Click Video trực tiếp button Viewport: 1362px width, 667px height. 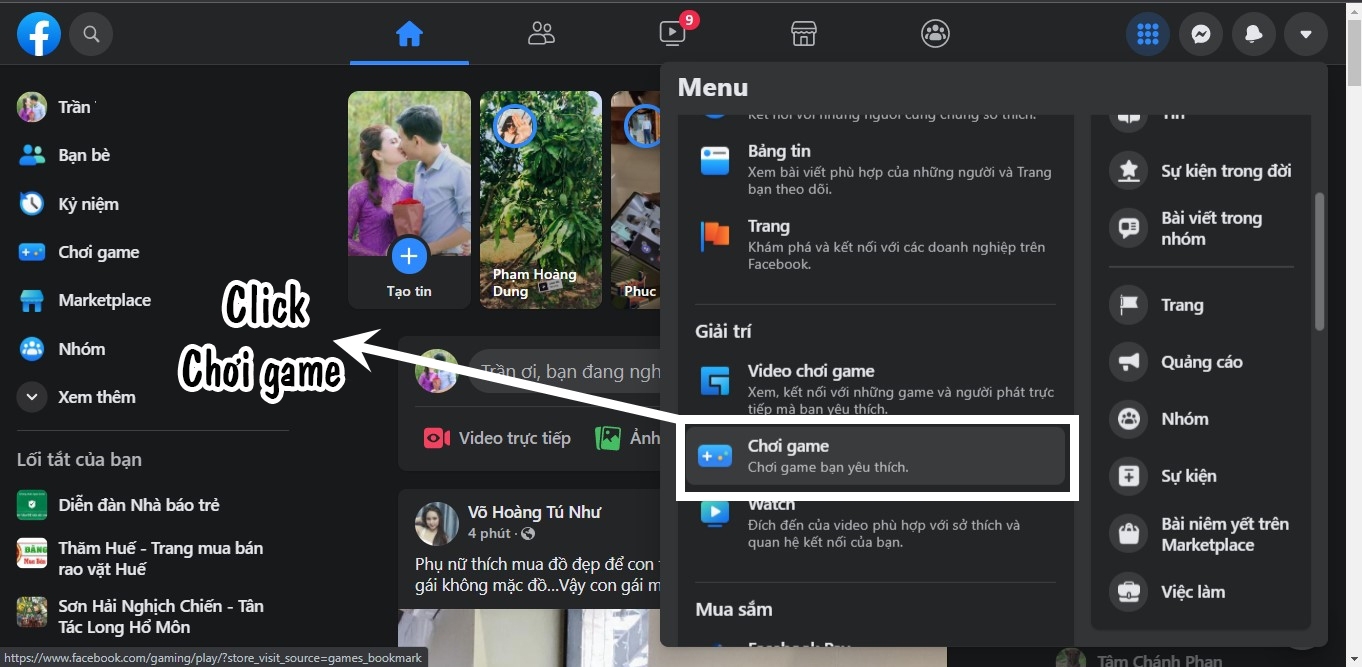point(497,438)
